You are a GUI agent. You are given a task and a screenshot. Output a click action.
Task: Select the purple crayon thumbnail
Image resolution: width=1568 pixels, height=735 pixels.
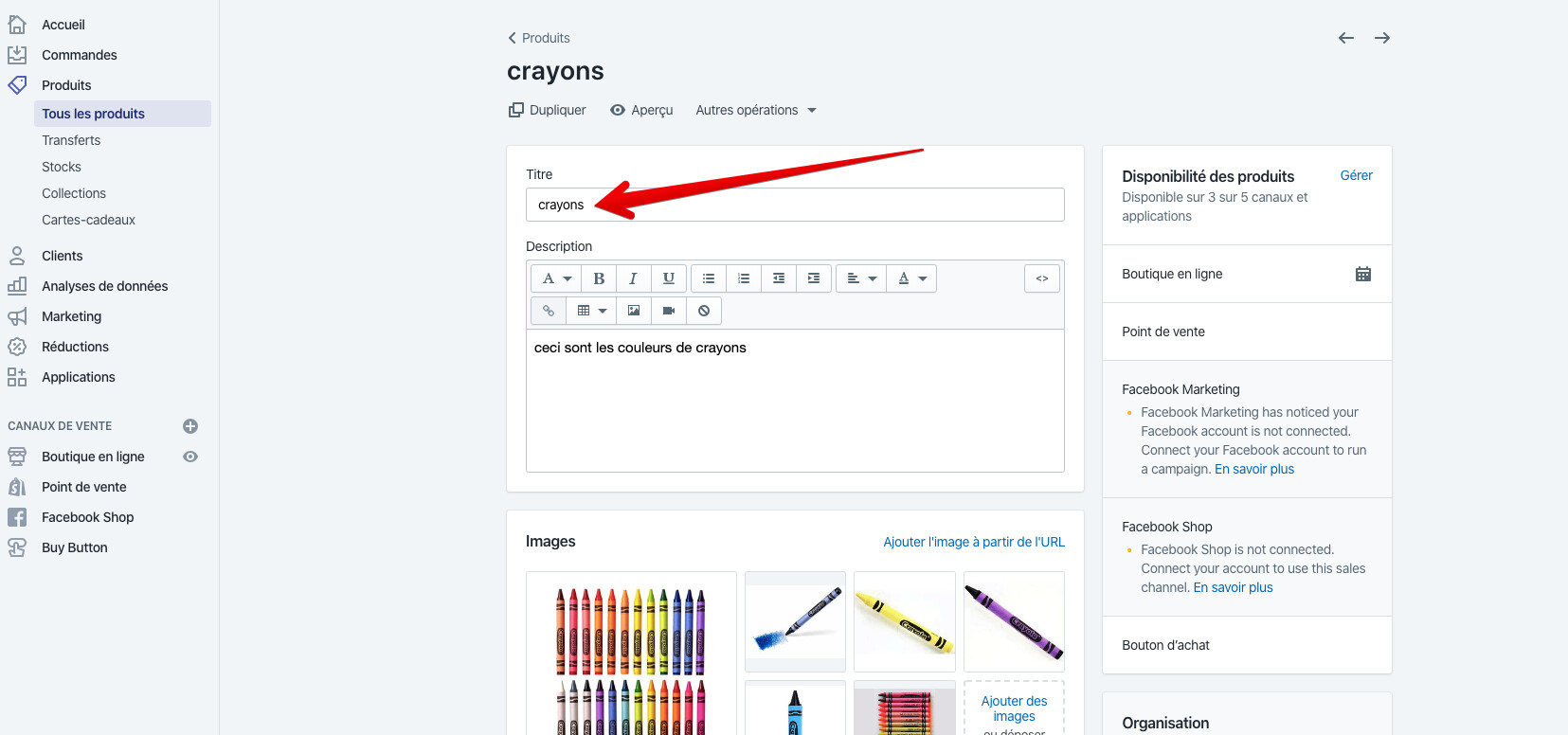click(1014, 621)
